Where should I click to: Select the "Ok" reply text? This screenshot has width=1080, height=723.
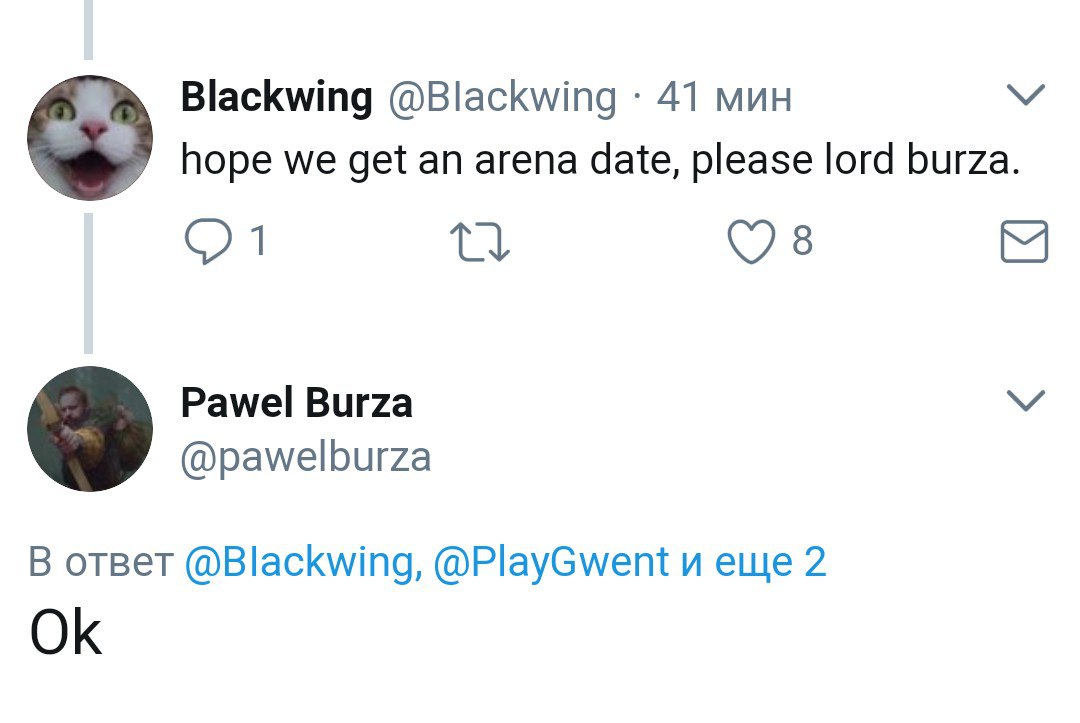tap(66, 632)
